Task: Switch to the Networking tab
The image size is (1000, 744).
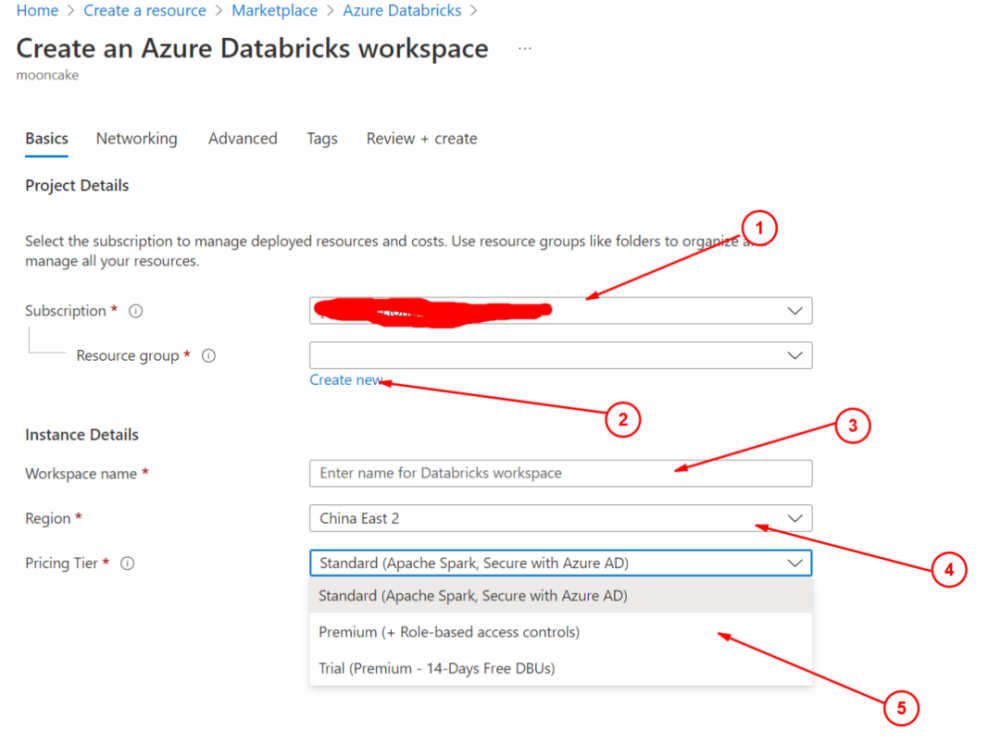Action: [136, 138]
